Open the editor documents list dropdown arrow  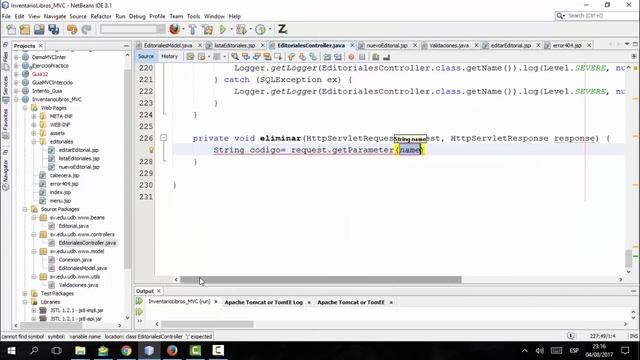coord(627,44)
